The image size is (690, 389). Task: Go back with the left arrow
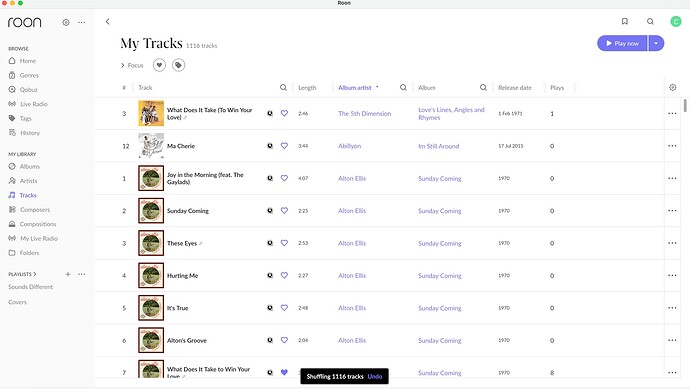107,22
